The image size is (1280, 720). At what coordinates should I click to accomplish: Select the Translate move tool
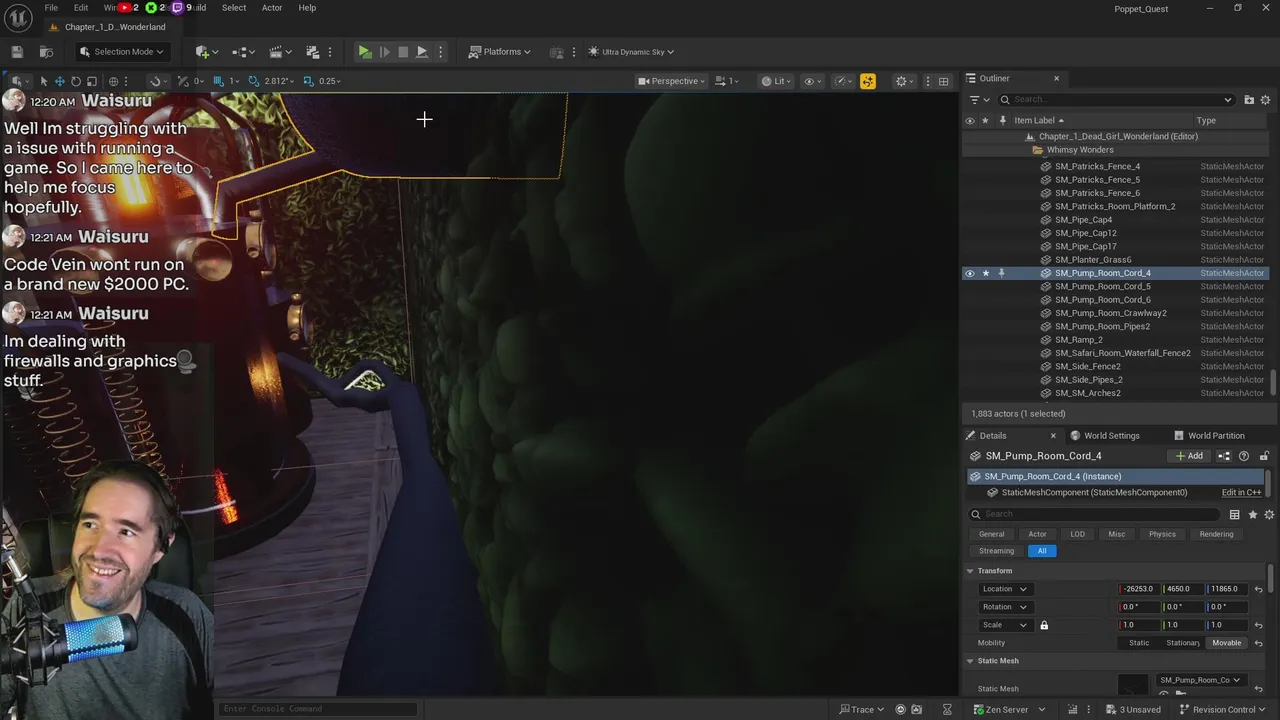click(x=59, y=81)
